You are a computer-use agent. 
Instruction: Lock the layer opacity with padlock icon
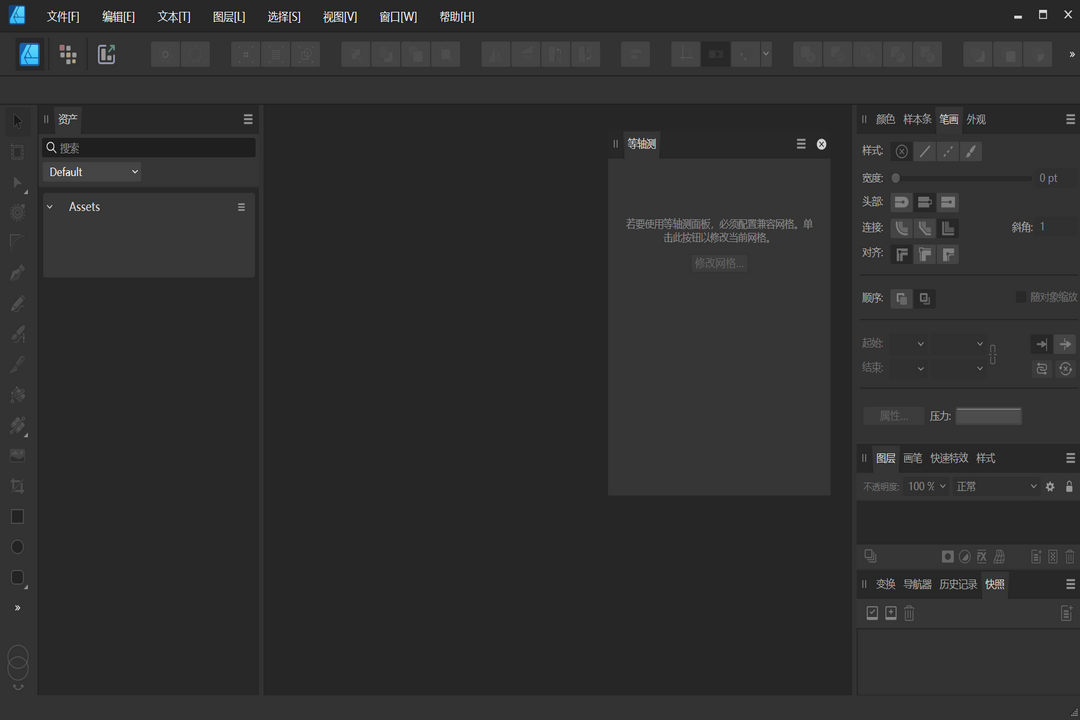1069,486
